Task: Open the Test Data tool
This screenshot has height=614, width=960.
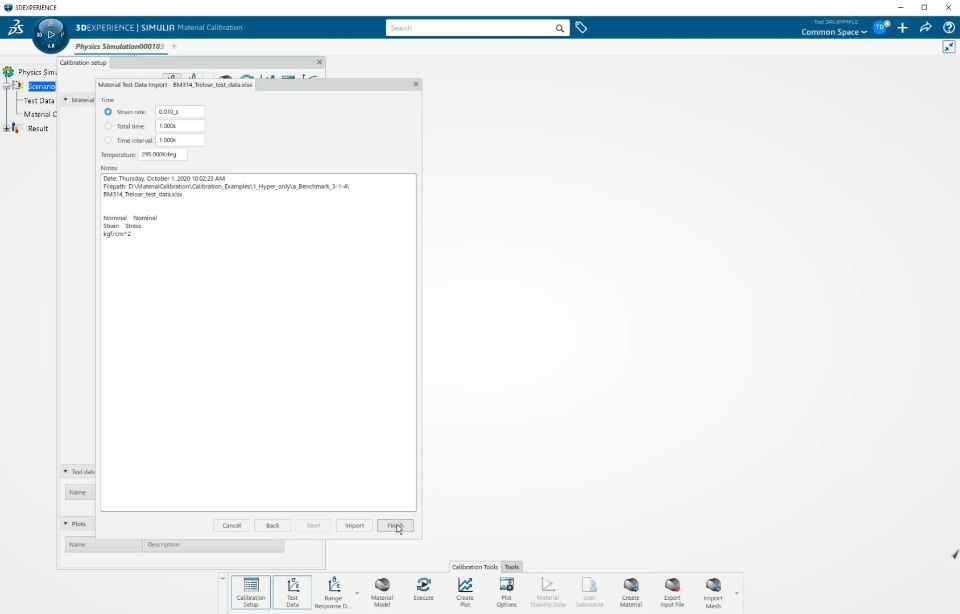Action: click(293, 592)
